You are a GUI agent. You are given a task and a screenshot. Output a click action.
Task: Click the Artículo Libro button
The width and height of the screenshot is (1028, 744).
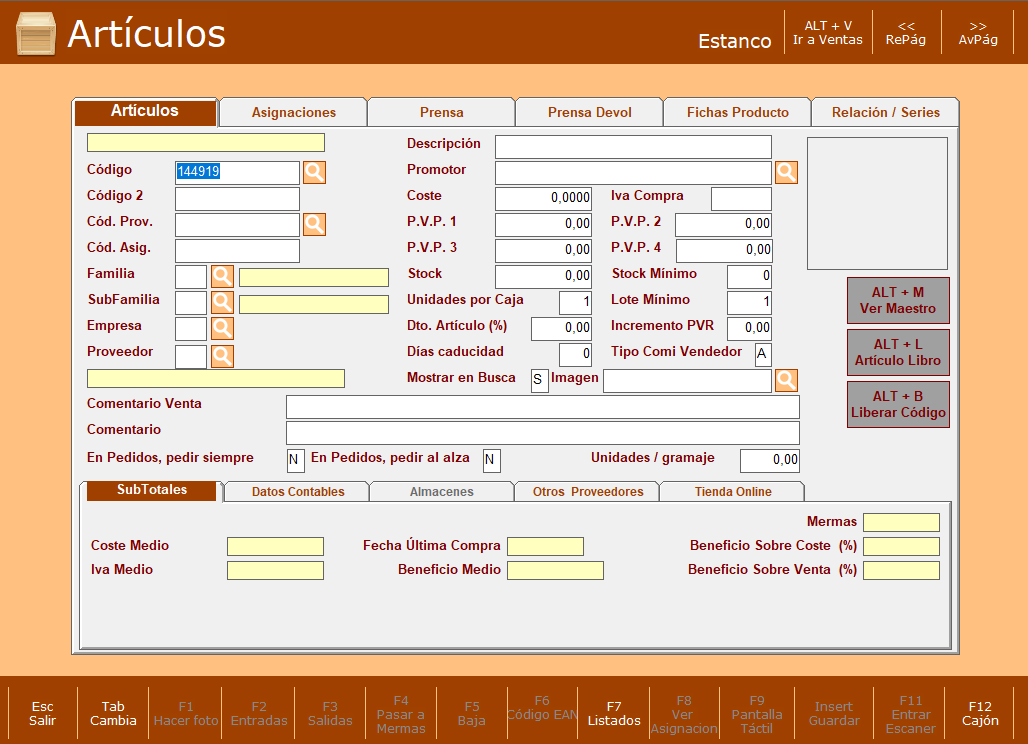pos(898,352)
